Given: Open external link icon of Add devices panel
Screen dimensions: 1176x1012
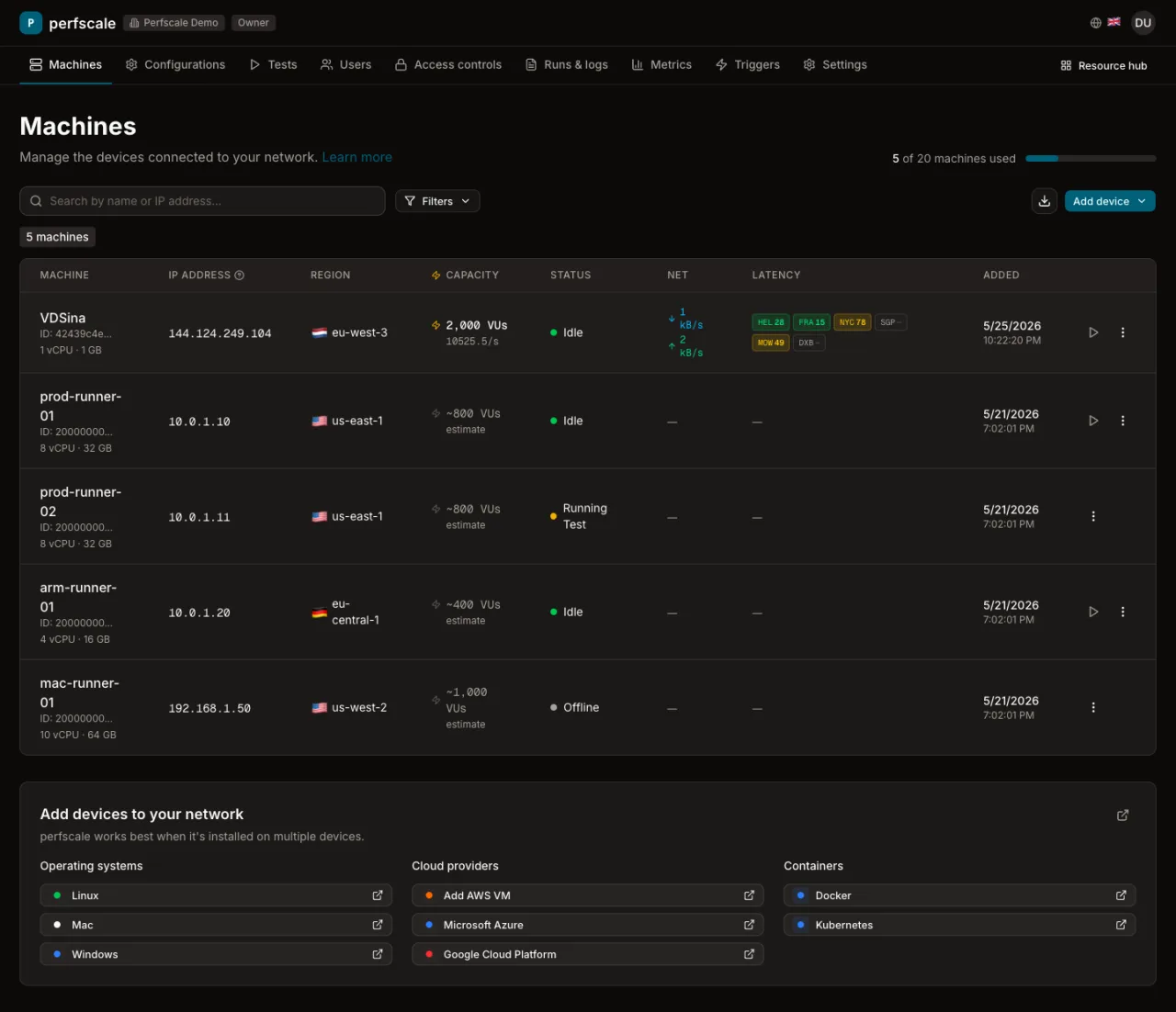Looking at the screenshot, I should click(x=1123, y=815).
